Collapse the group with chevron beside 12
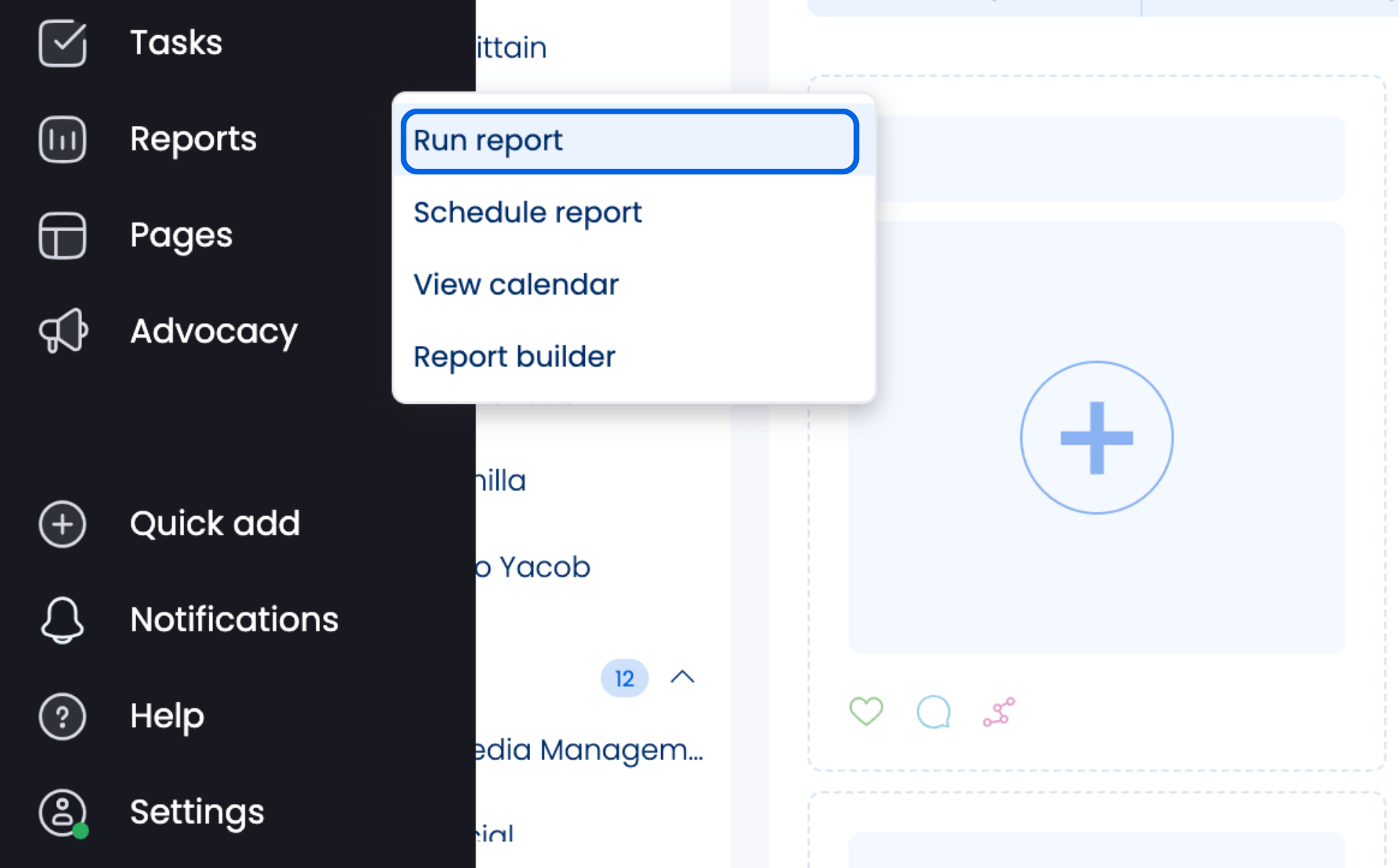The height and width of the screenshot is (868, 1400). tap(682, 677)
